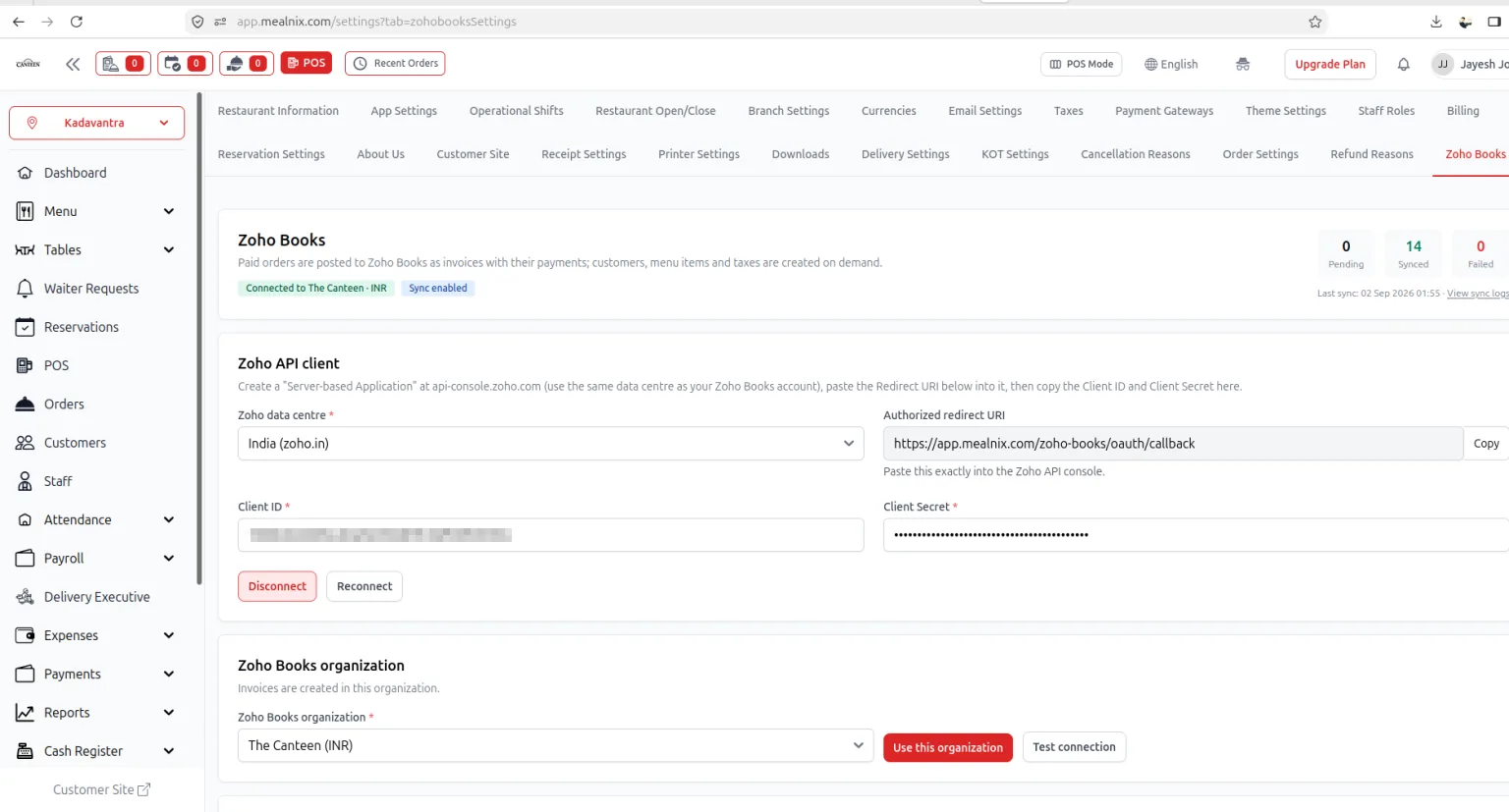Open the notifications bell icon

coord(1404,64)
